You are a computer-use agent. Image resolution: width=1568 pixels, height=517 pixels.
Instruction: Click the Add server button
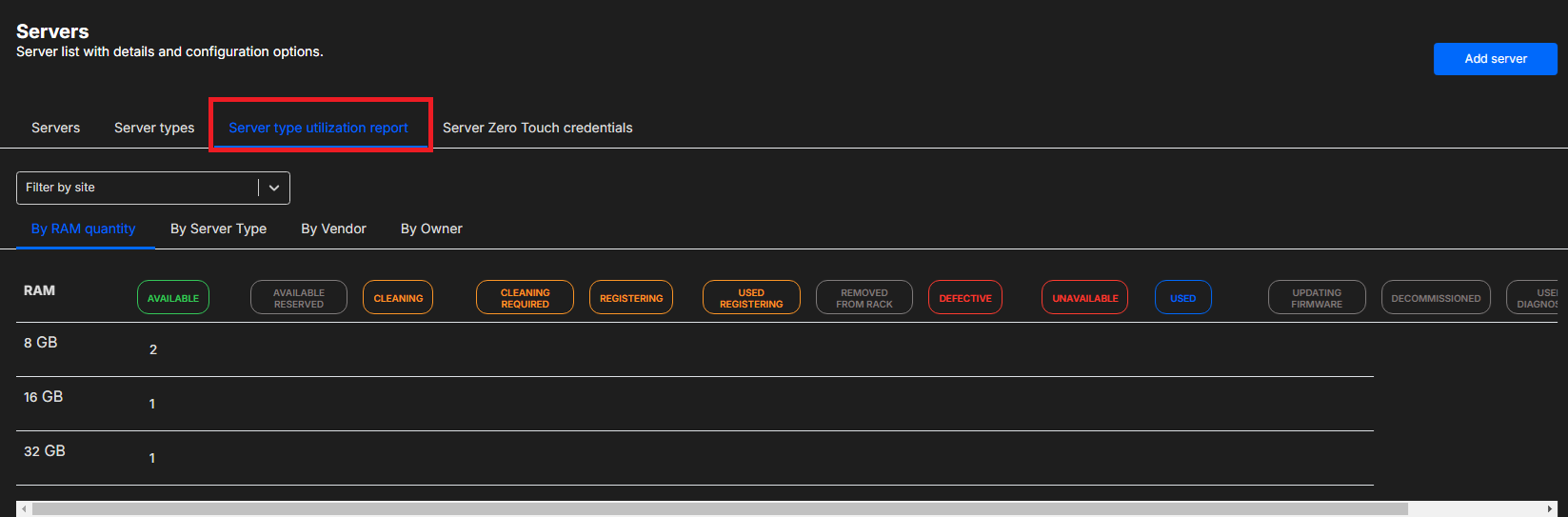(x=1495, y=59)
